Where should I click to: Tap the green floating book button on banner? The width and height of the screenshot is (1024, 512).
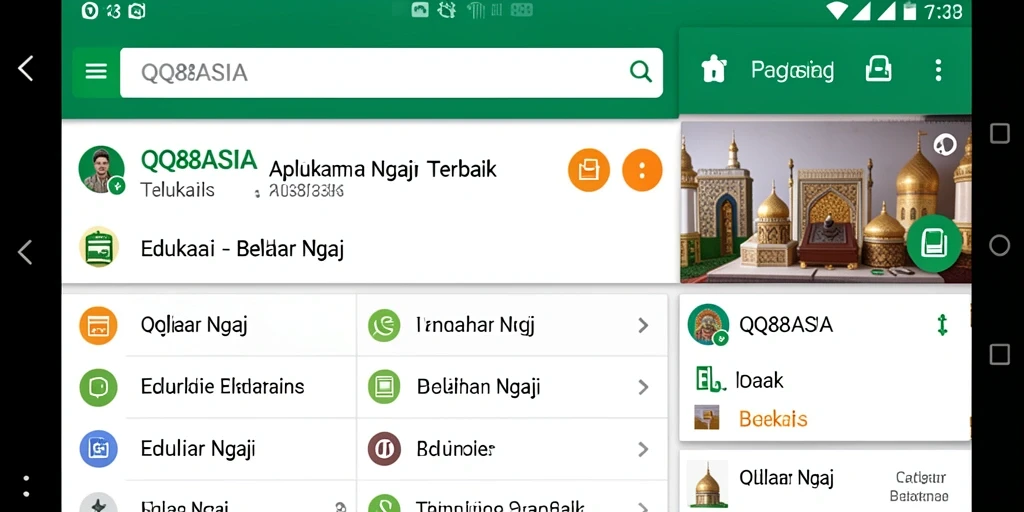[934, 244]
